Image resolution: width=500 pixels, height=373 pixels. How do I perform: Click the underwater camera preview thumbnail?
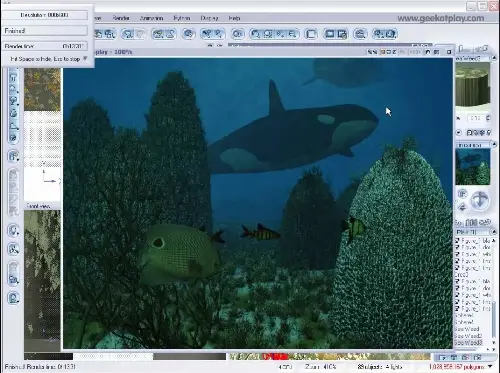click(x=473, y=167)
